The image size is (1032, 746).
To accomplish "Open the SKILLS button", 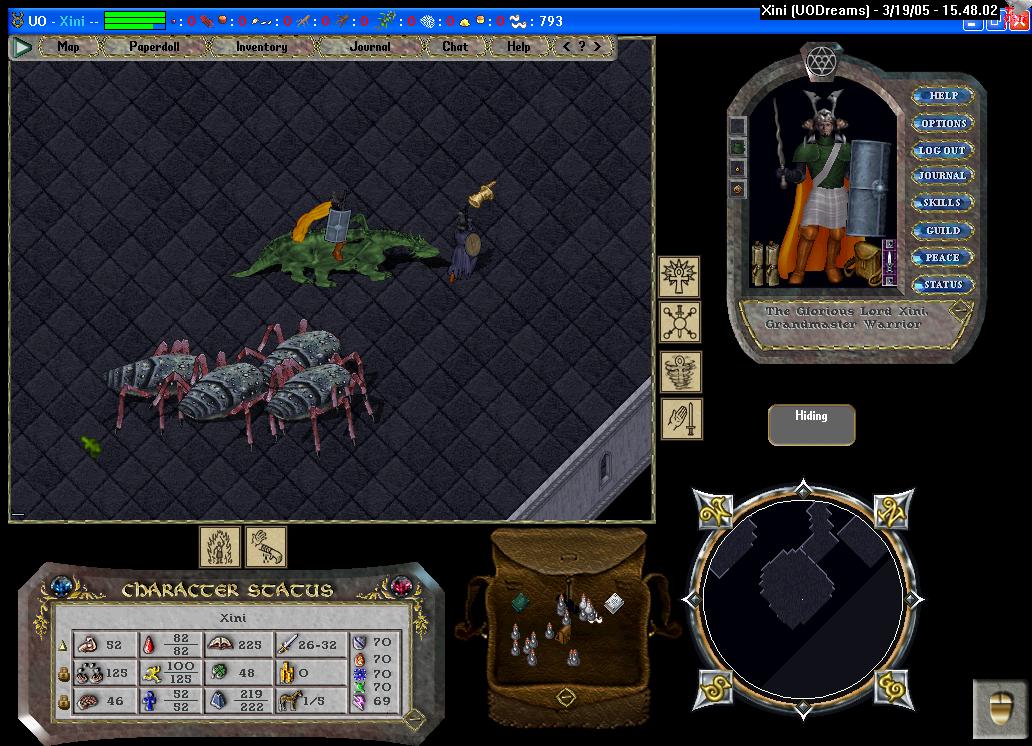I will point(942,203).
